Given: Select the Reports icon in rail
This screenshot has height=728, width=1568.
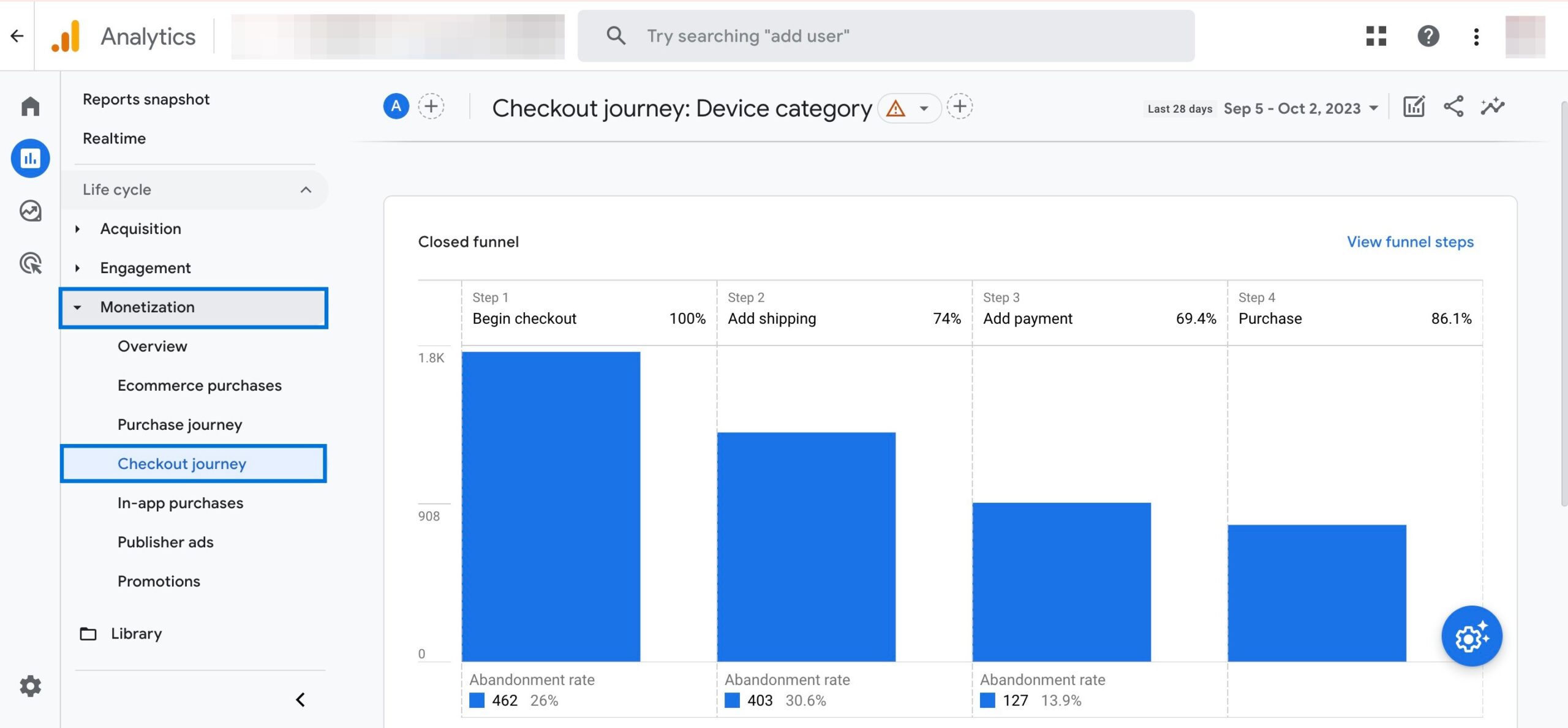Looking at the screenshot, I should pos(30,159).
